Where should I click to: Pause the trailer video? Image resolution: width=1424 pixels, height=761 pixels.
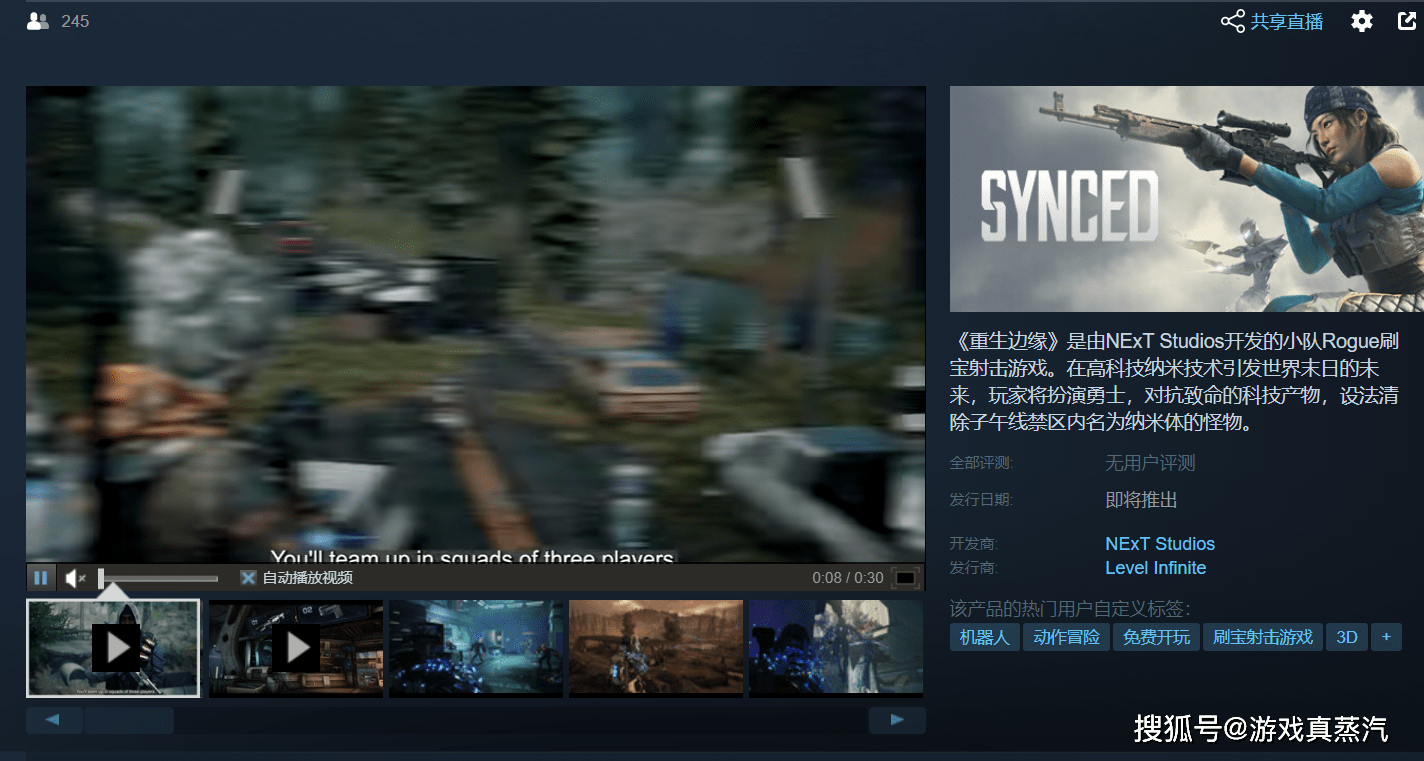(41, 578)
